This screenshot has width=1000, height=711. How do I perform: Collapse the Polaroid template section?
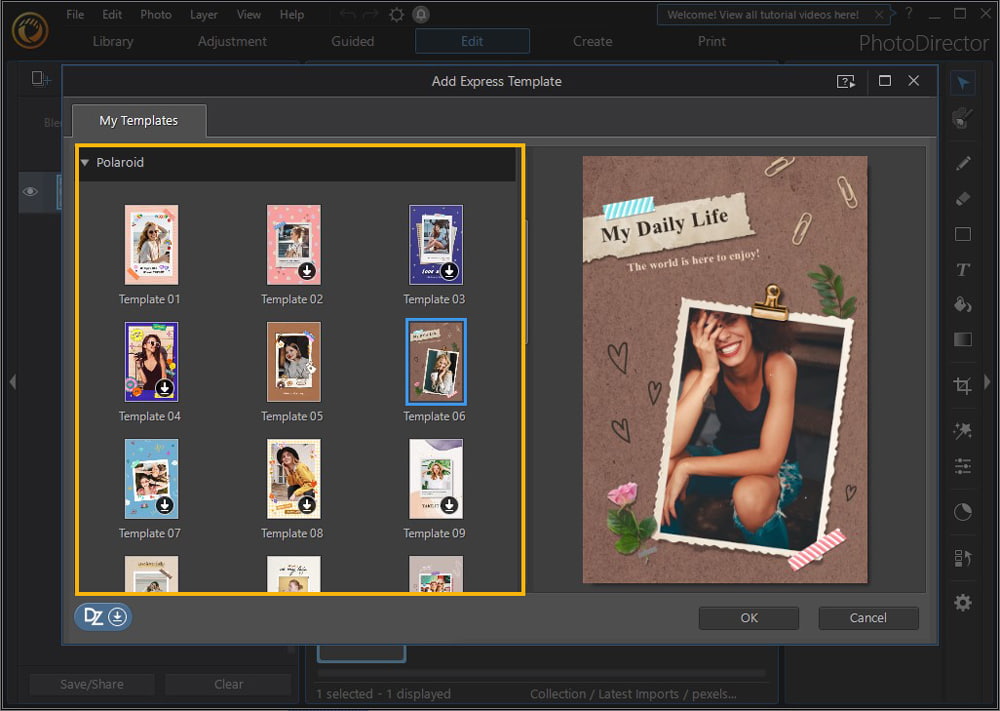point(84,162)
